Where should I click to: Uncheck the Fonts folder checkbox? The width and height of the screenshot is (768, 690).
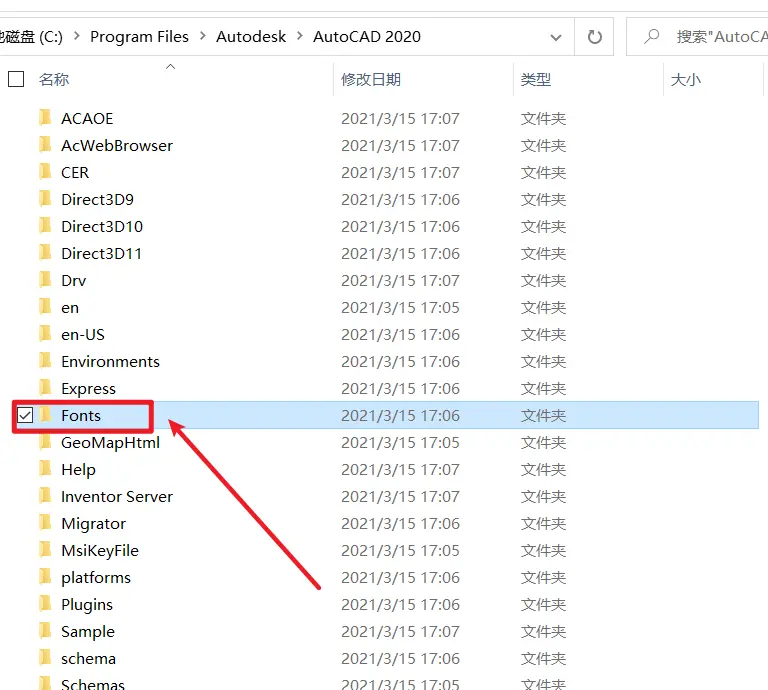tap(24, 415)
